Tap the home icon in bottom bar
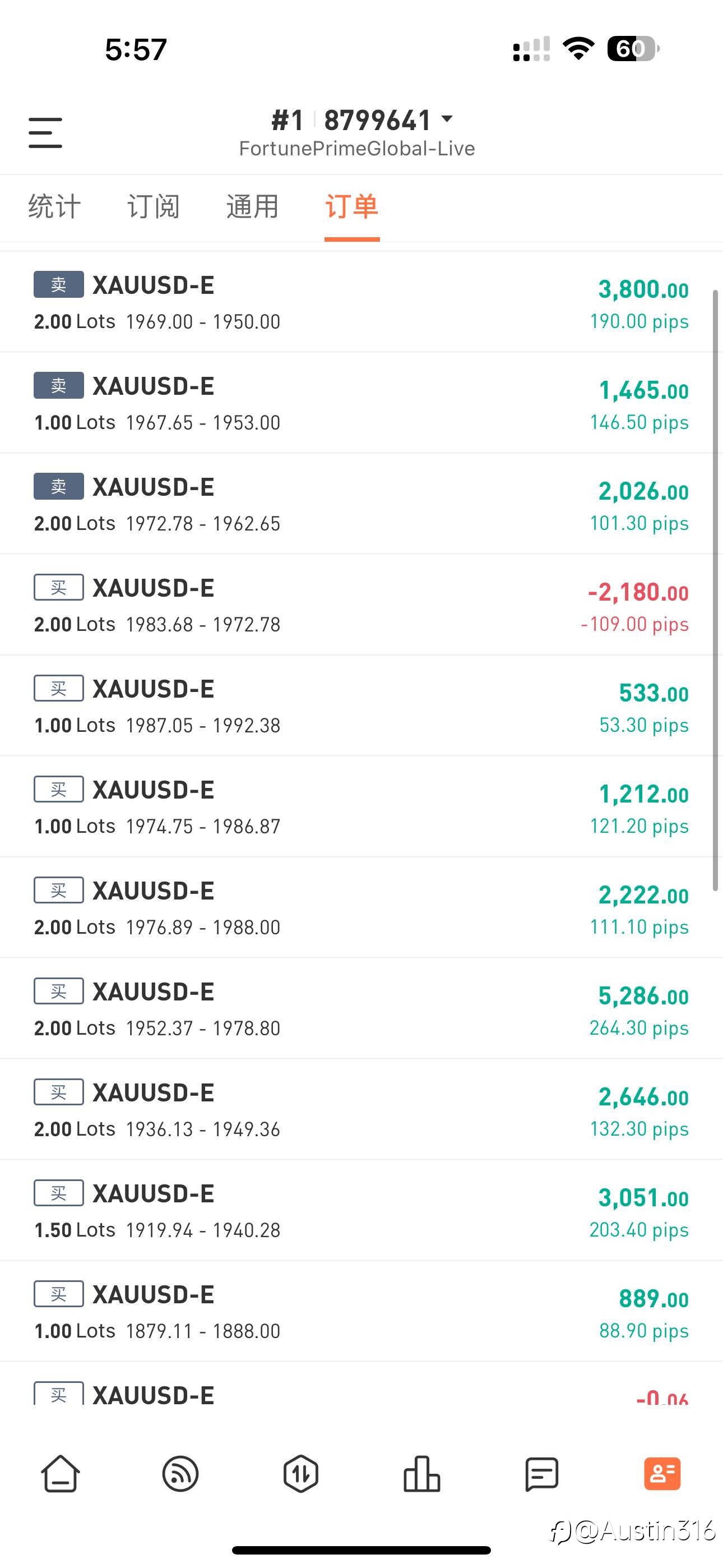 click(x=61, y=1474)
